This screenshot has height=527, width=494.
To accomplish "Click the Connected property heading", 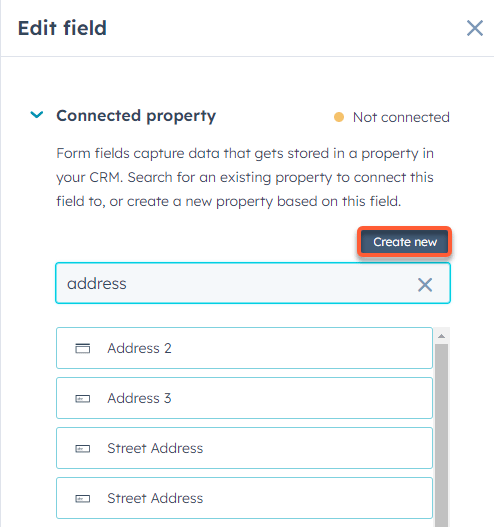I will (136, 116).
